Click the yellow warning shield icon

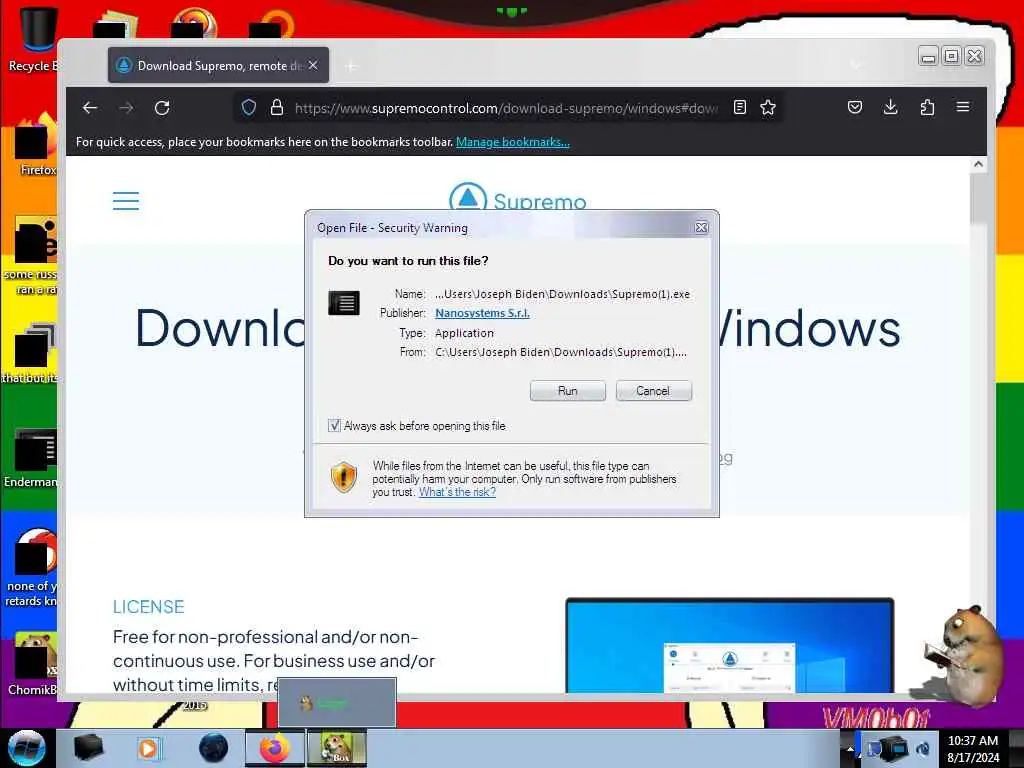tap(344, 477)
